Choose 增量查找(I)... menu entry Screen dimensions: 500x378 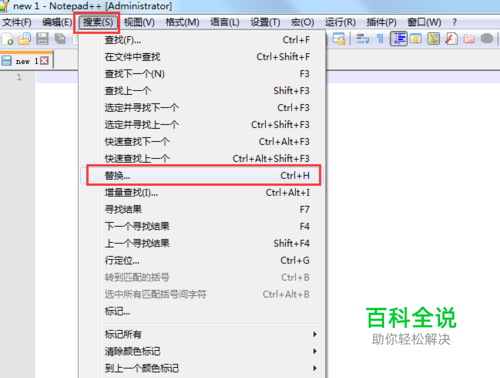tap(203, 193)
